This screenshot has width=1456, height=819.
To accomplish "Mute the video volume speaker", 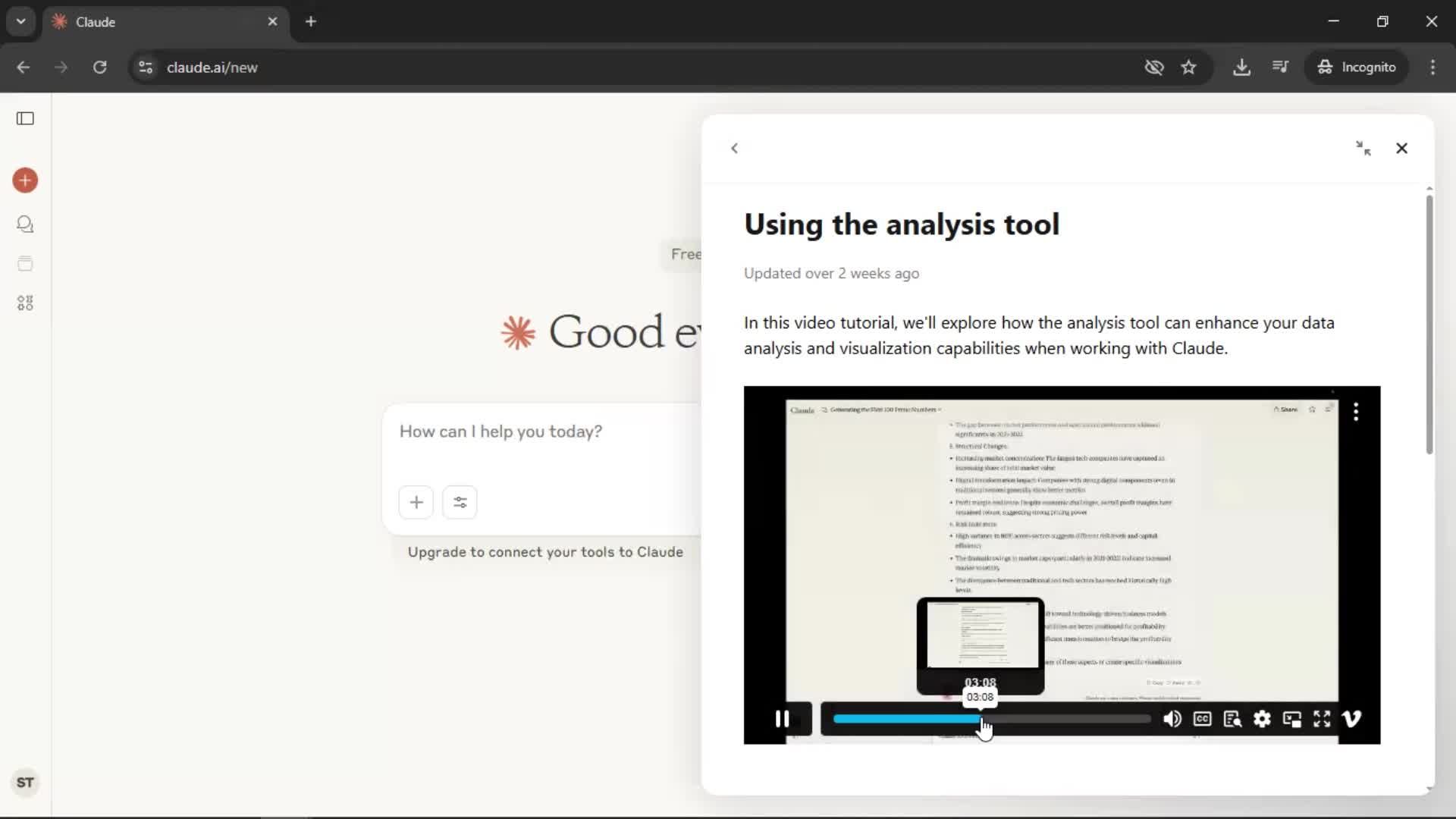I will pyautogui.click(x=1172, y=719).
